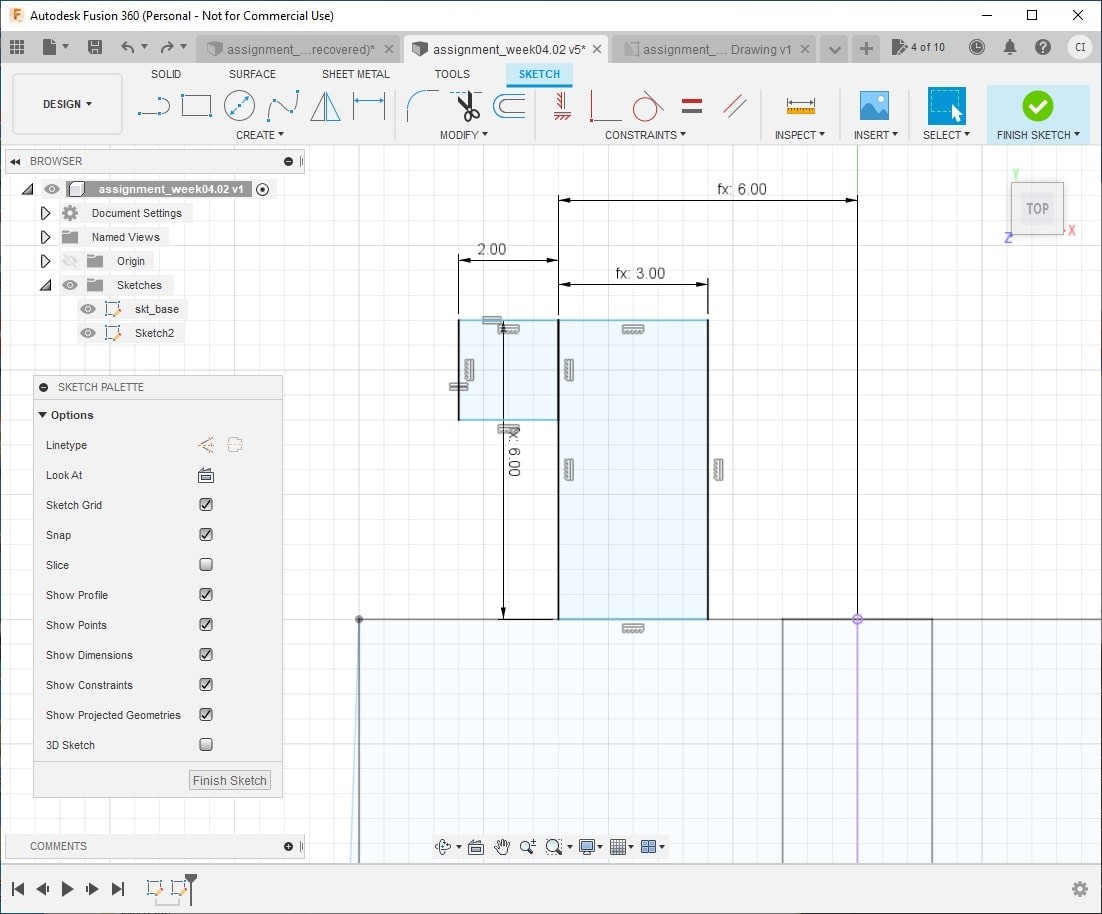Switch to the SURFACE tab
Viewport: 1102px width, 914px height.
252,74
